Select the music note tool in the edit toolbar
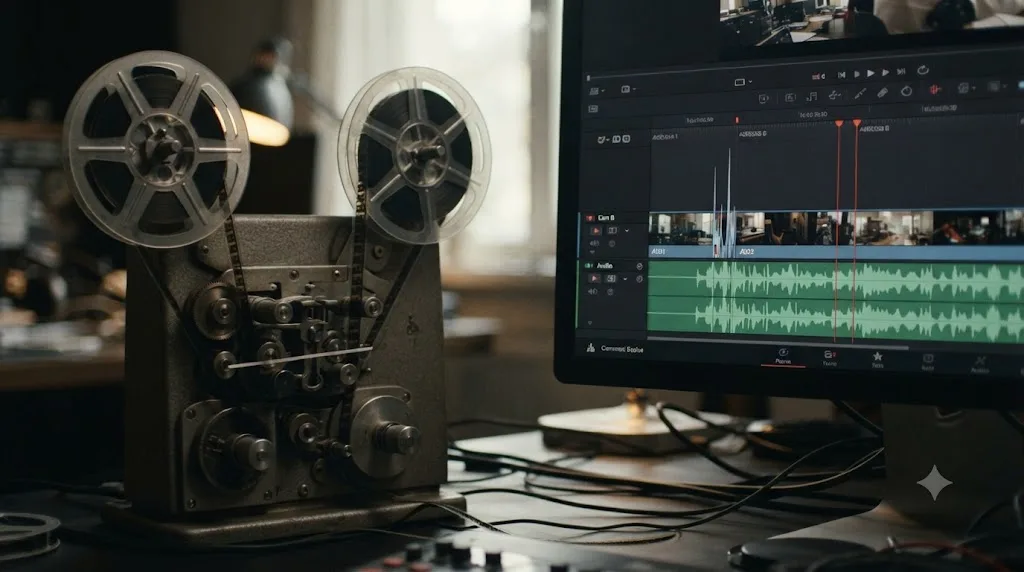The image size is (1024, 572). [812, 97]
